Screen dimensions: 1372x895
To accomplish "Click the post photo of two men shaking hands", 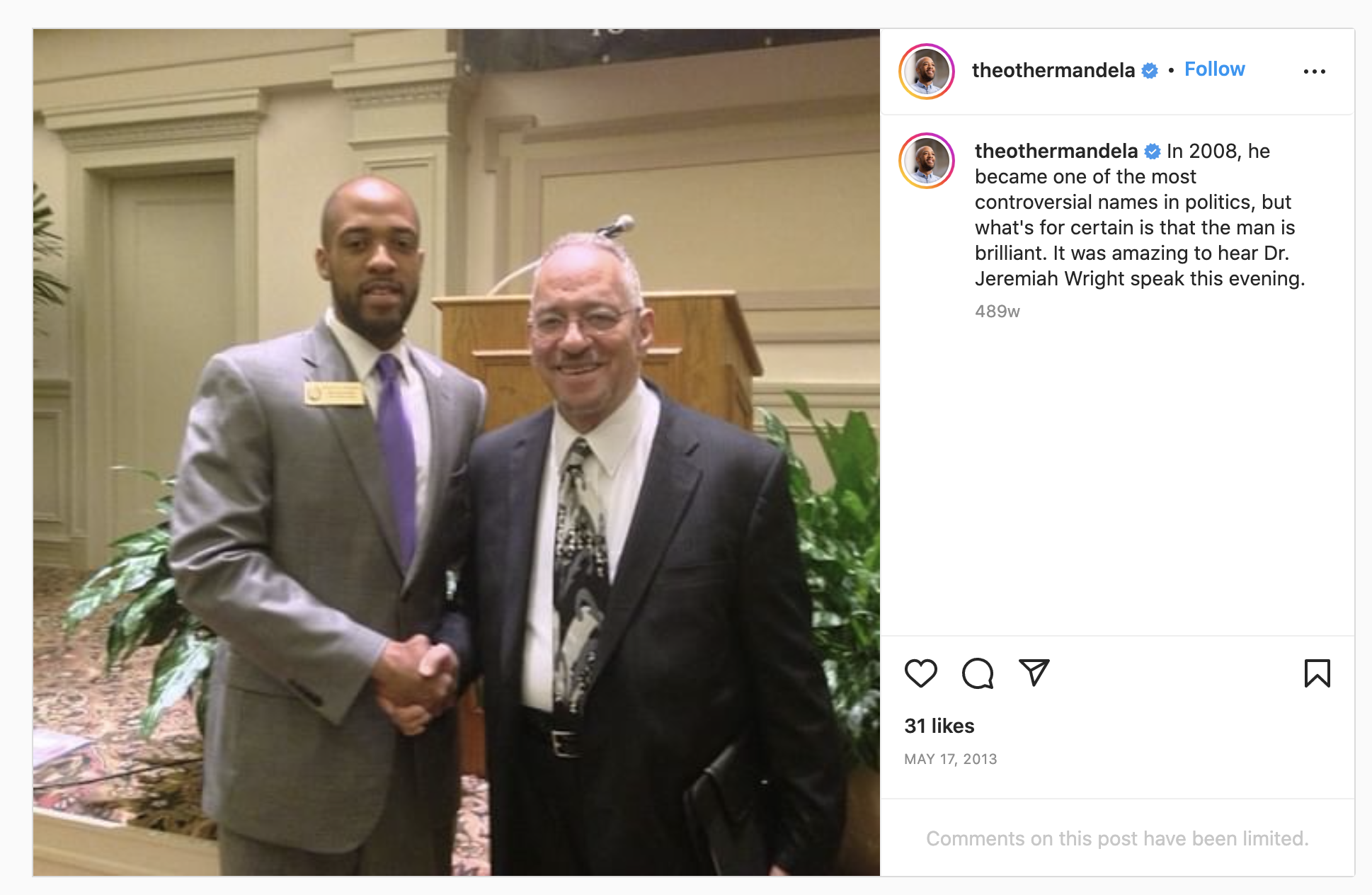I will pos(457,452).
